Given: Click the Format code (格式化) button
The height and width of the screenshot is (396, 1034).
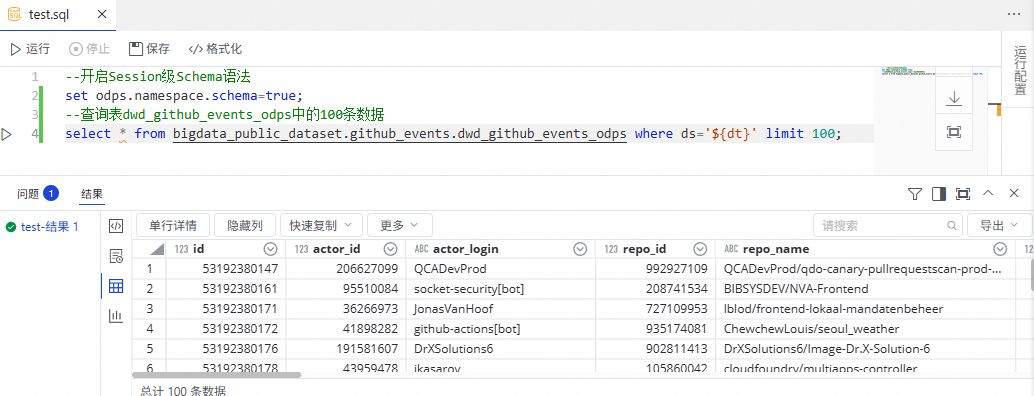Looking at the screenshot, I should (x=215, y=49).
